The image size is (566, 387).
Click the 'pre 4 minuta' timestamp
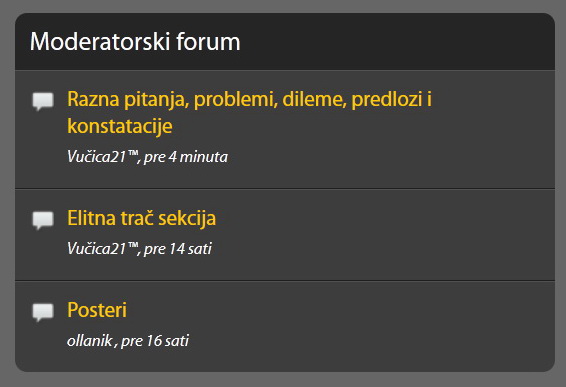[x=186, y=157]
